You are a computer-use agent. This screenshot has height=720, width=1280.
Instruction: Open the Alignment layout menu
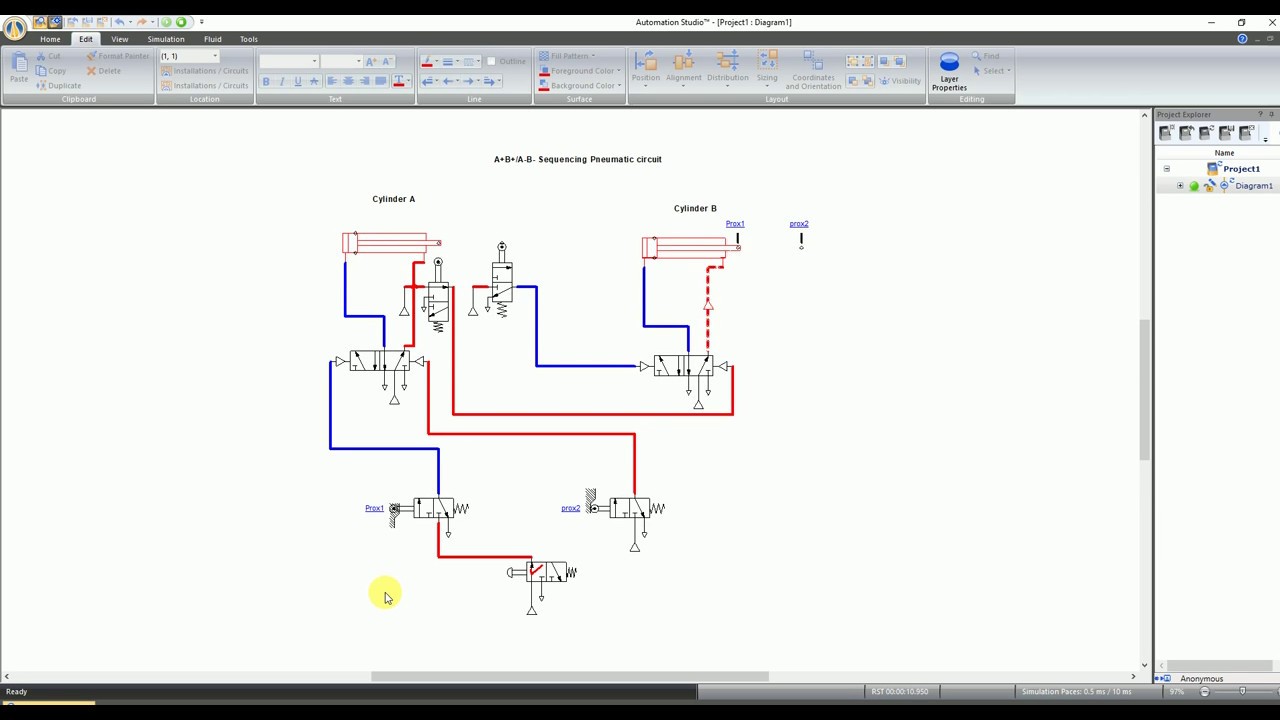(684, 68)
